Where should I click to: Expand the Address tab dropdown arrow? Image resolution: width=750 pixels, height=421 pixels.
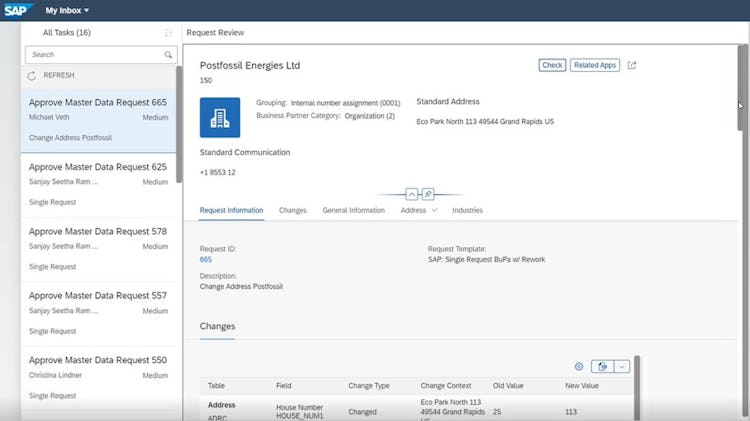click(x=434, y=211)
